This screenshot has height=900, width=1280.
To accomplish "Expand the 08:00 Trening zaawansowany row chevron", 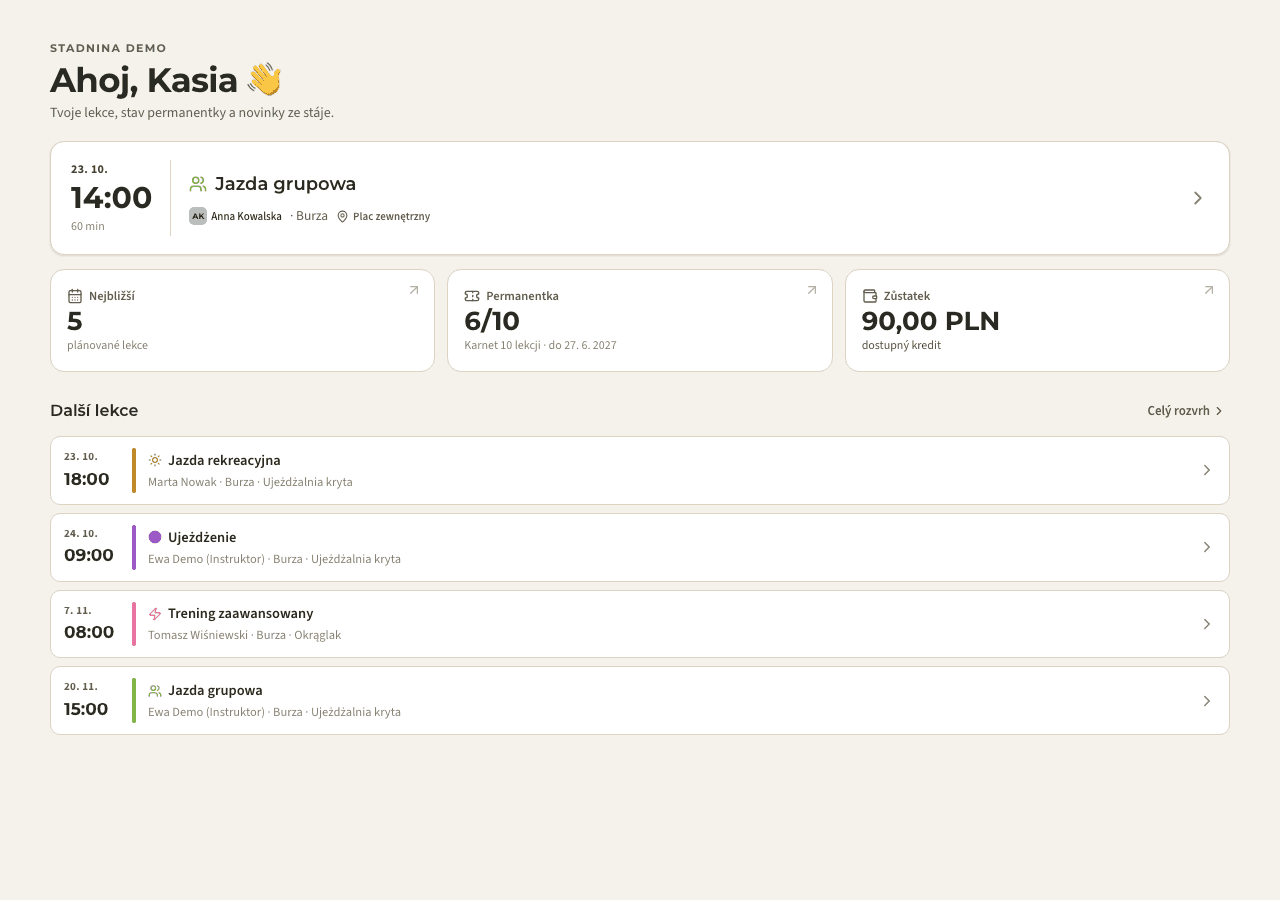I will pos(1207,624).
